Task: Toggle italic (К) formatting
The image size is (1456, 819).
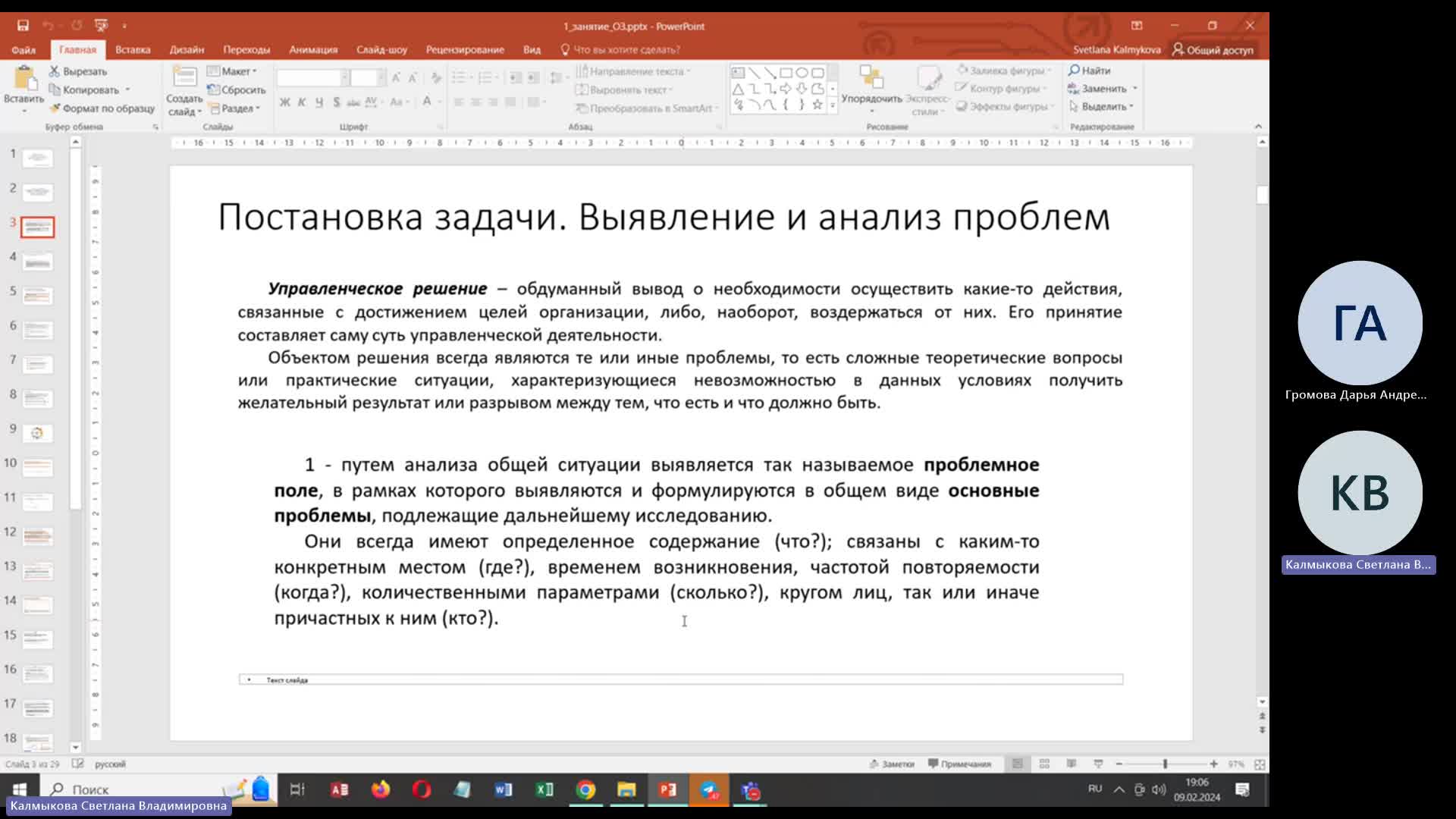Action: coord(302,102)
